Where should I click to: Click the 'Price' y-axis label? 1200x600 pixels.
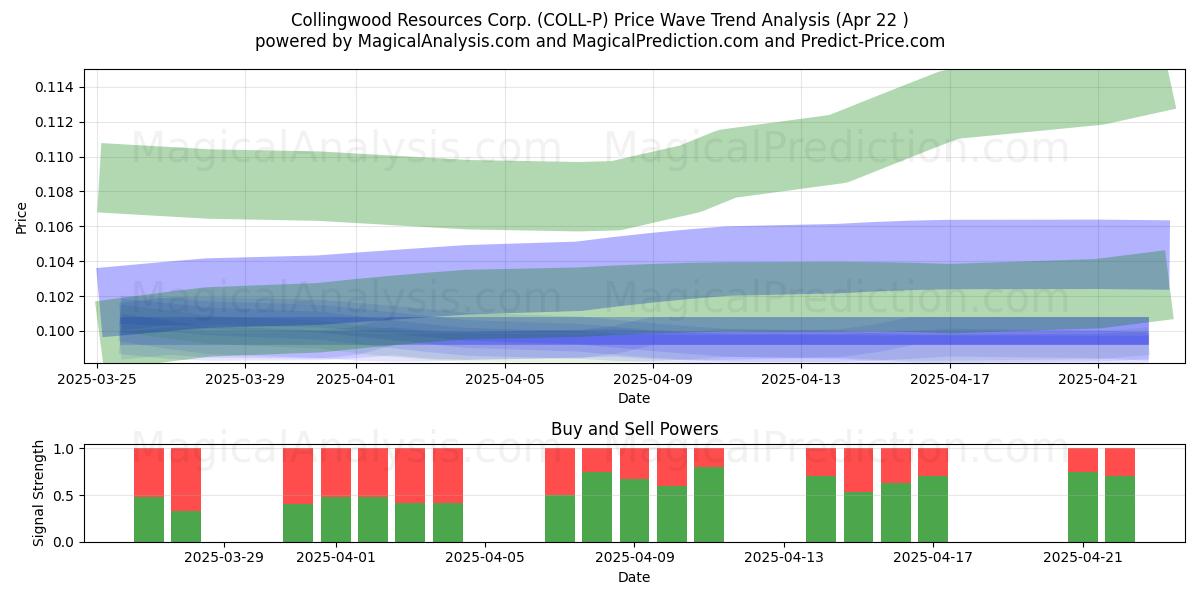22,216
